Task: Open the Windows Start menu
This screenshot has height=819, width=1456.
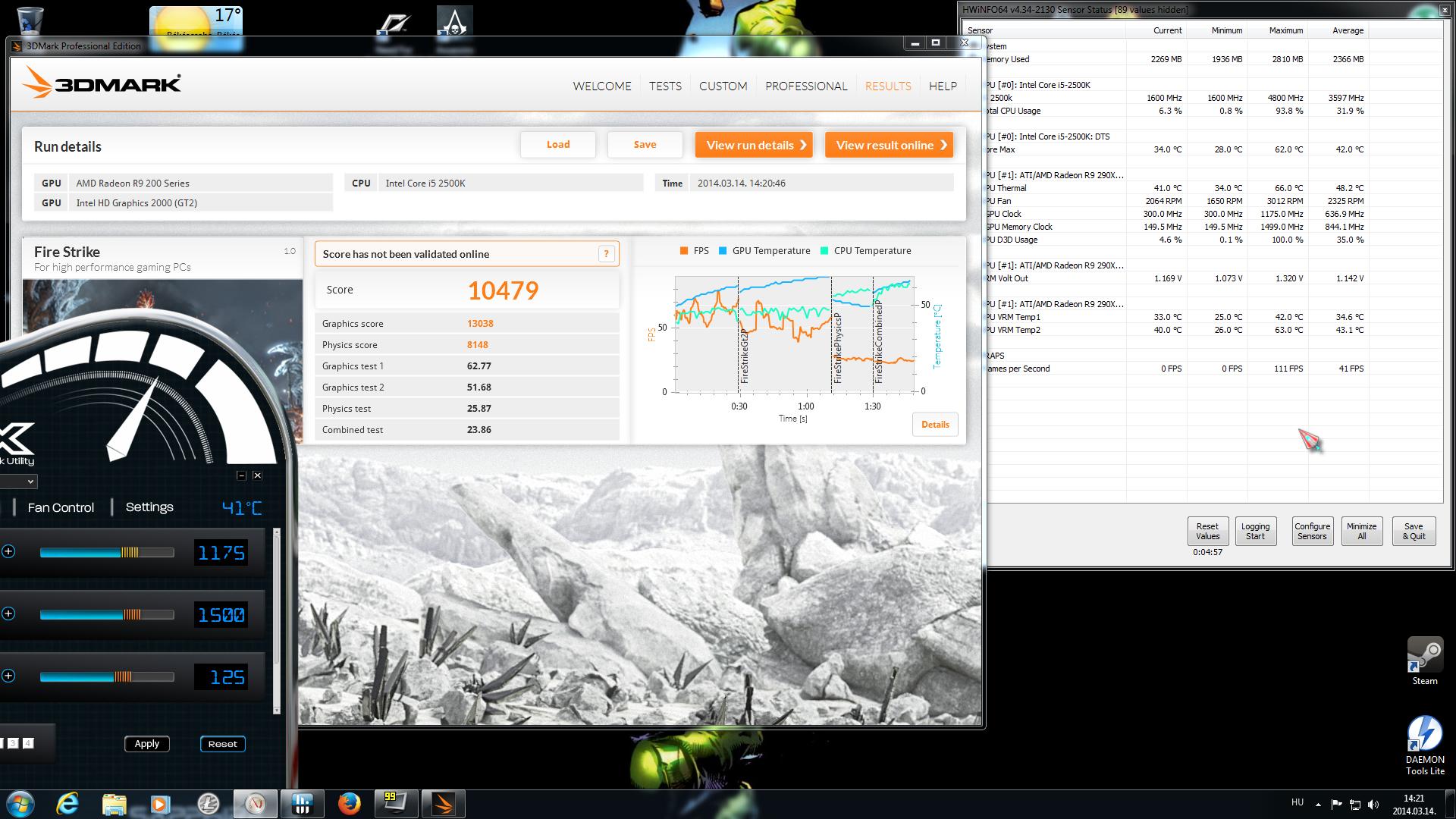Action: (x=20, y=803)
